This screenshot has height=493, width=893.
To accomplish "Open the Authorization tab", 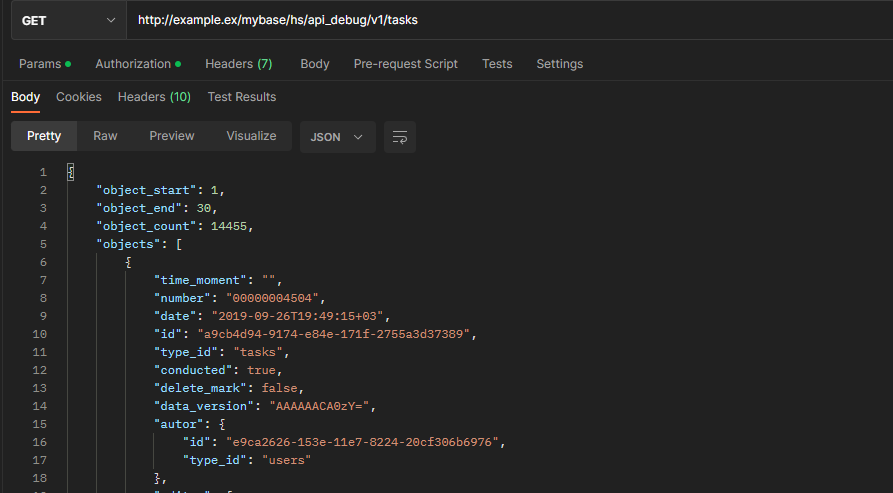I will (x=137, y=64).
